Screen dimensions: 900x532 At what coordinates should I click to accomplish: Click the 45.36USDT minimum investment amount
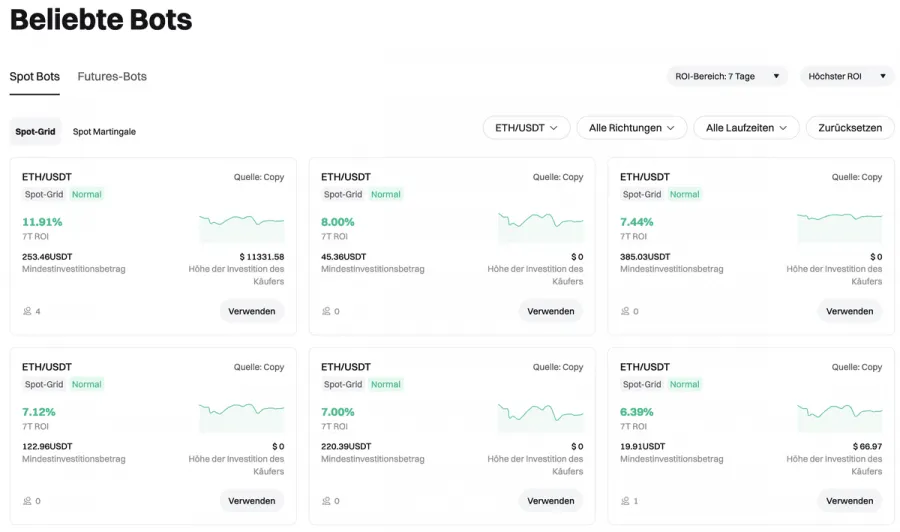pyautogui.click(x=343, y=257)
